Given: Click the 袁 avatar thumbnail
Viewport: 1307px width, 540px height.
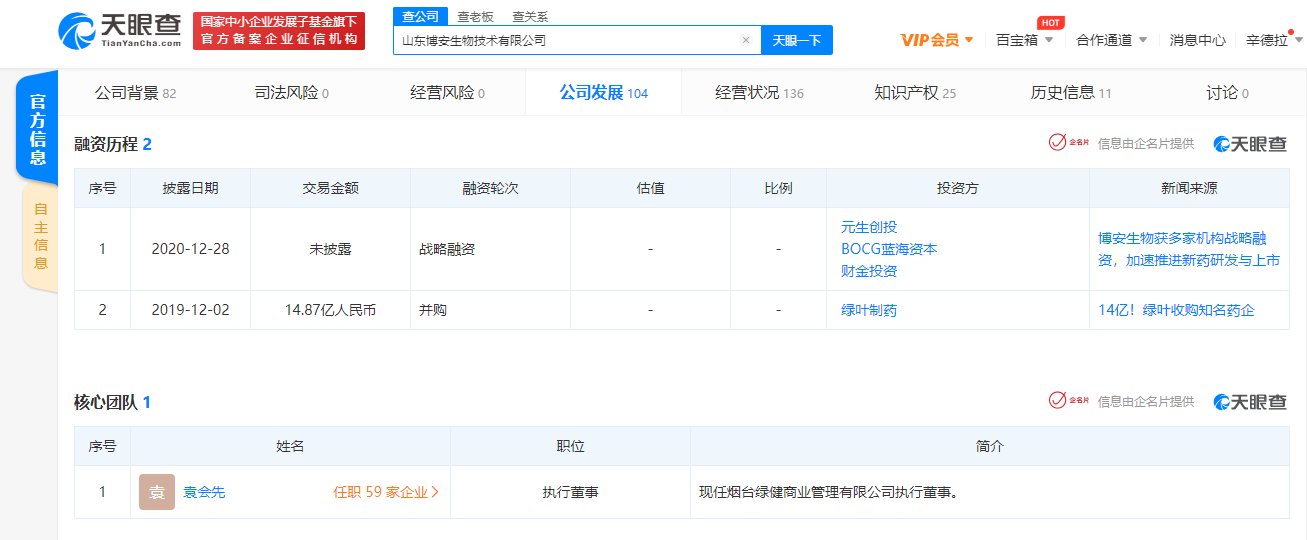Looking at the screenshot, I should point(157,492).
